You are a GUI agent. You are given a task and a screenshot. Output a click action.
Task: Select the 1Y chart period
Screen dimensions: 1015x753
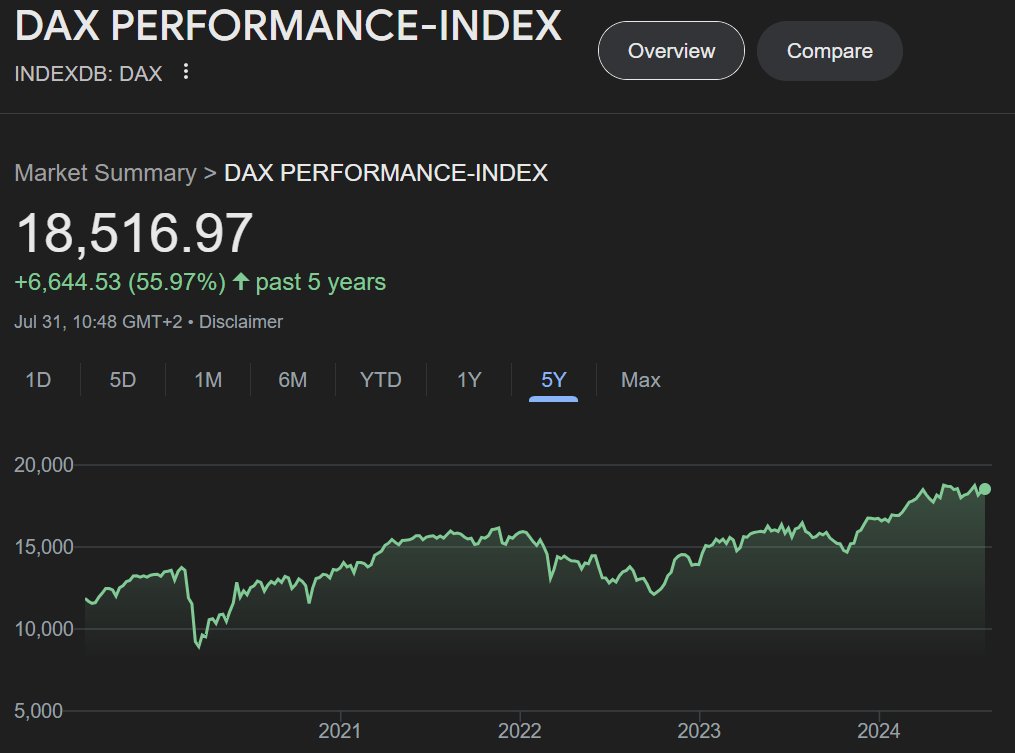[467, 380]
